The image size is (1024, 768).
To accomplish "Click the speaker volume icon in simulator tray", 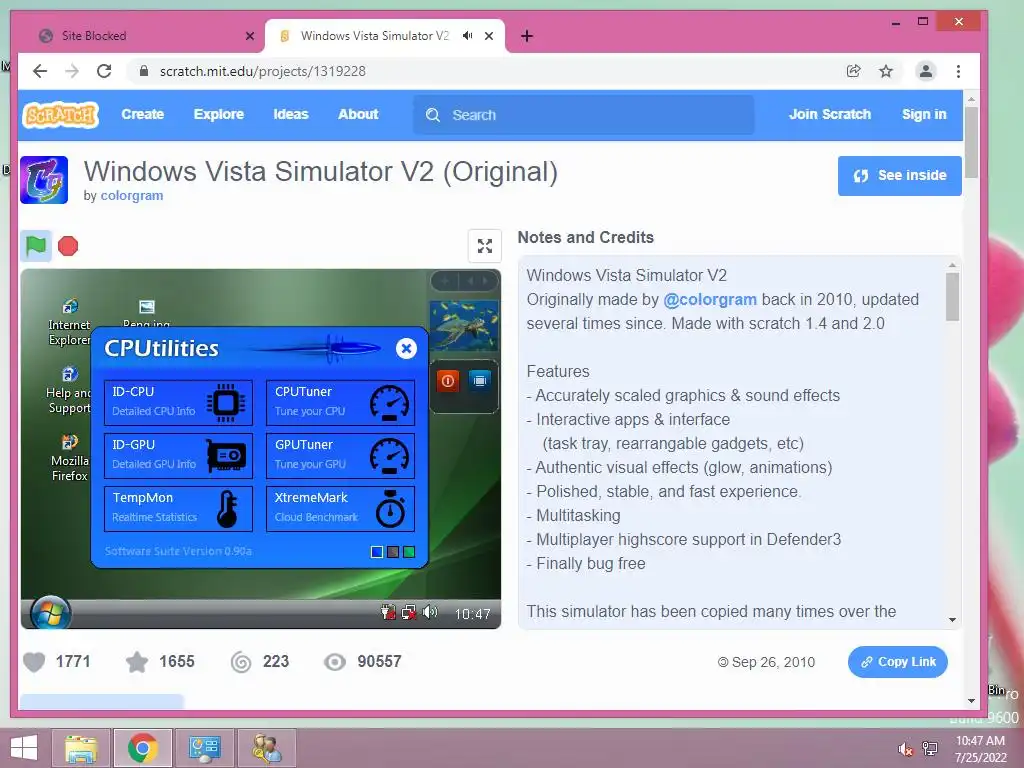I will pos(430,613).
